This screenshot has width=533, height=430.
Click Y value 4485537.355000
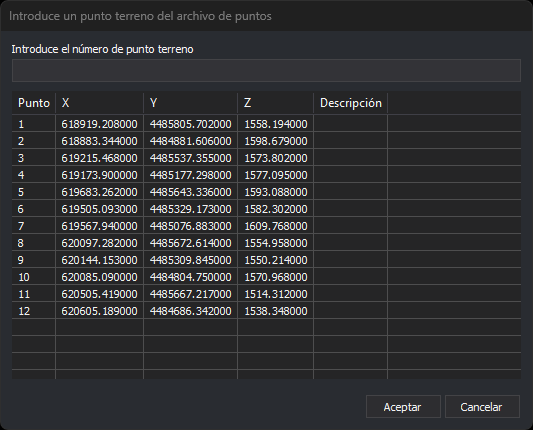[x=191, y=158]
